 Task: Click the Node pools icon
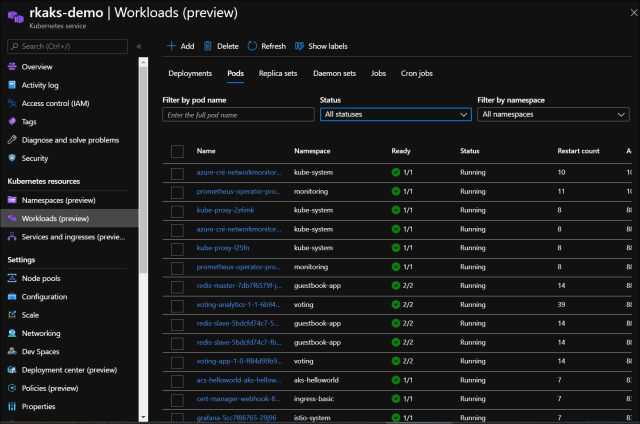[13, 278]
